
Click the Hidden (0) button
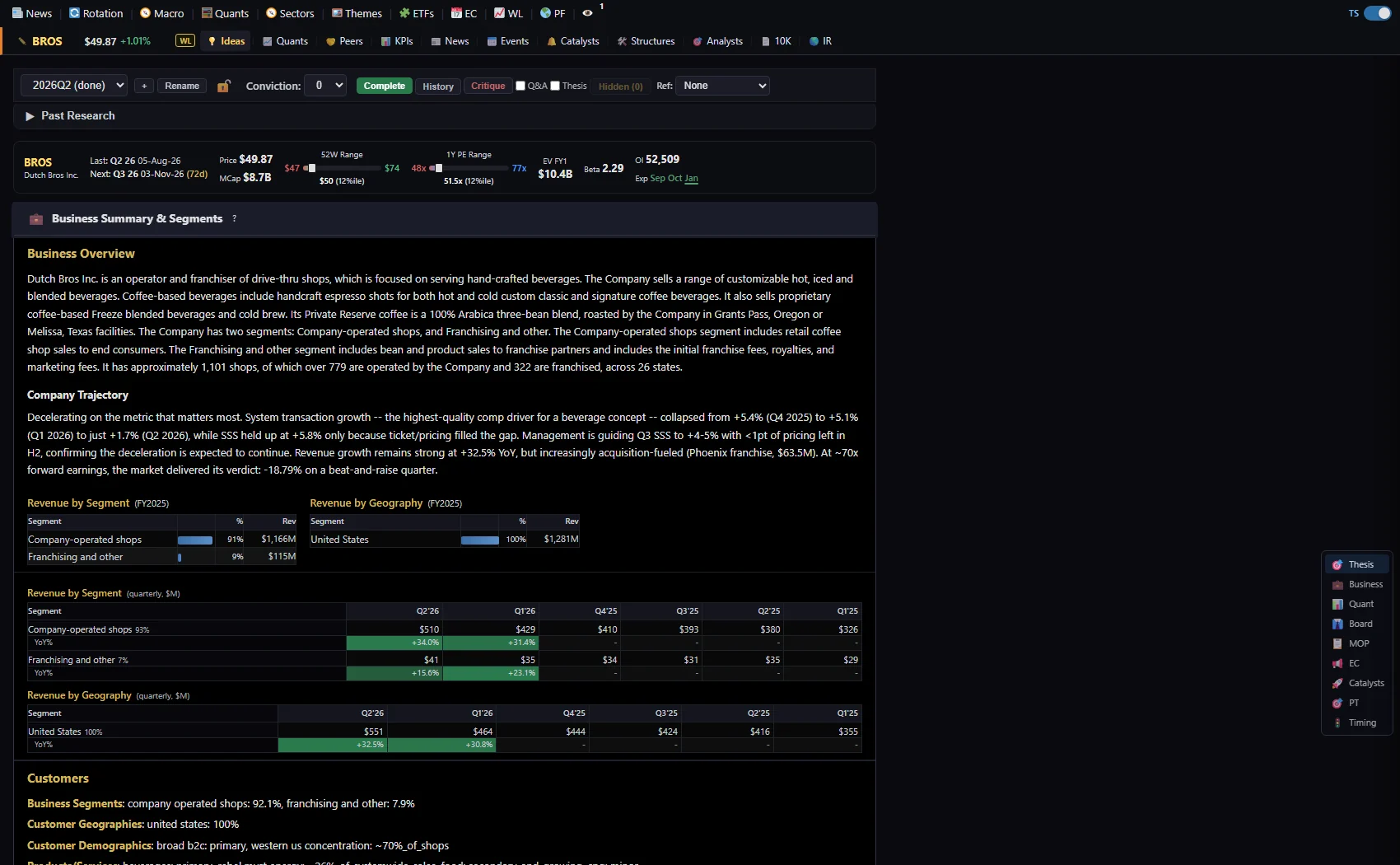coord(620,86)
